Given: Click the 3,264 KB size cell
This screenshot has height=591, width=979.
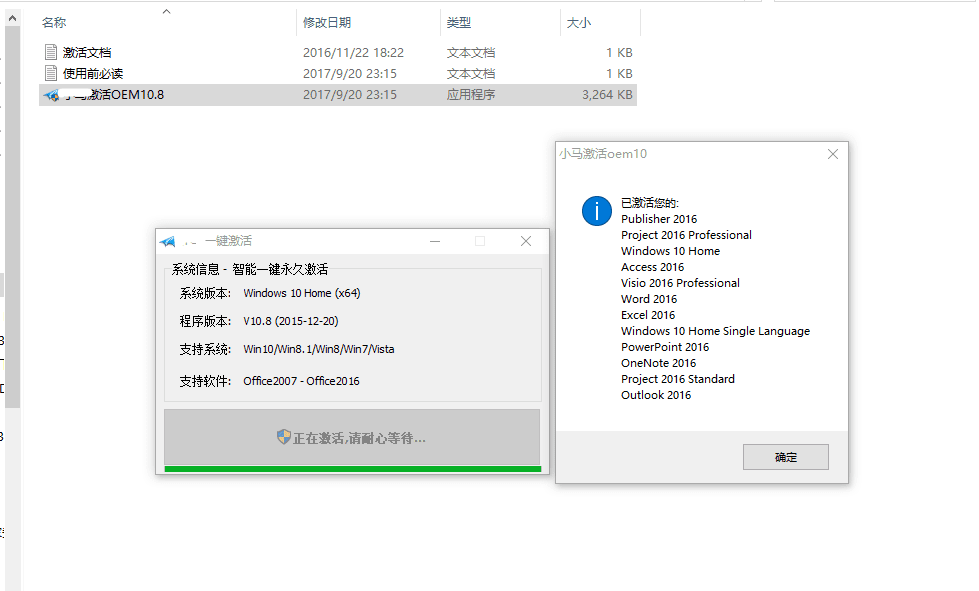Looking at the screenshot, I should click(607, 95).
